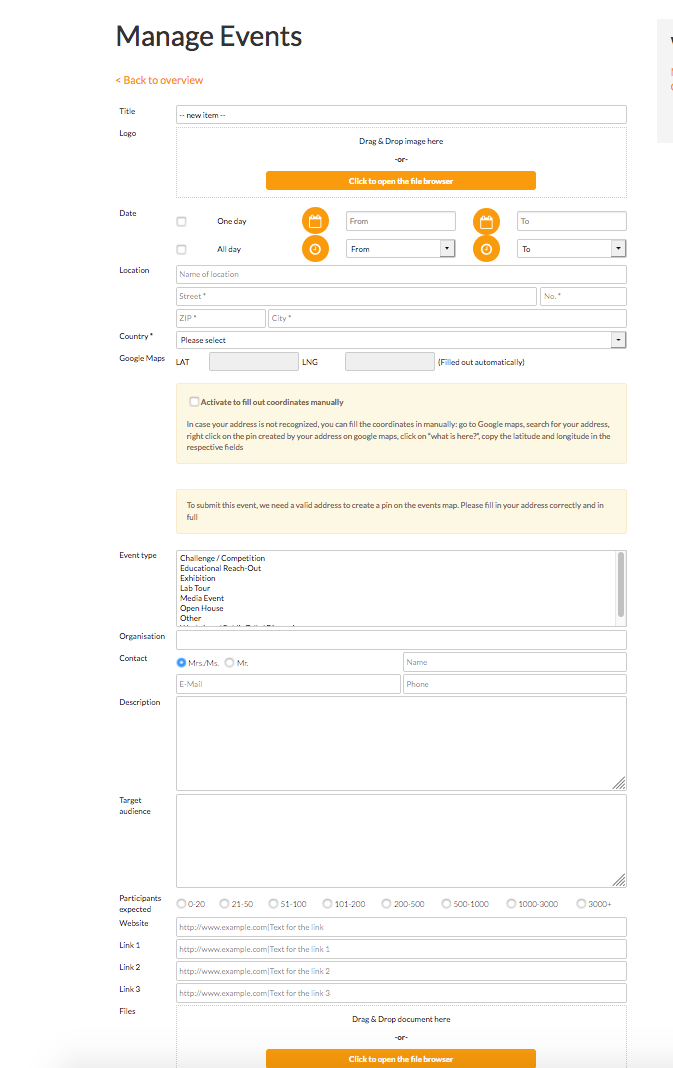Expand the Country Please select dropdown
Screen dimensions: 673x1068
[x=401, y=340]
